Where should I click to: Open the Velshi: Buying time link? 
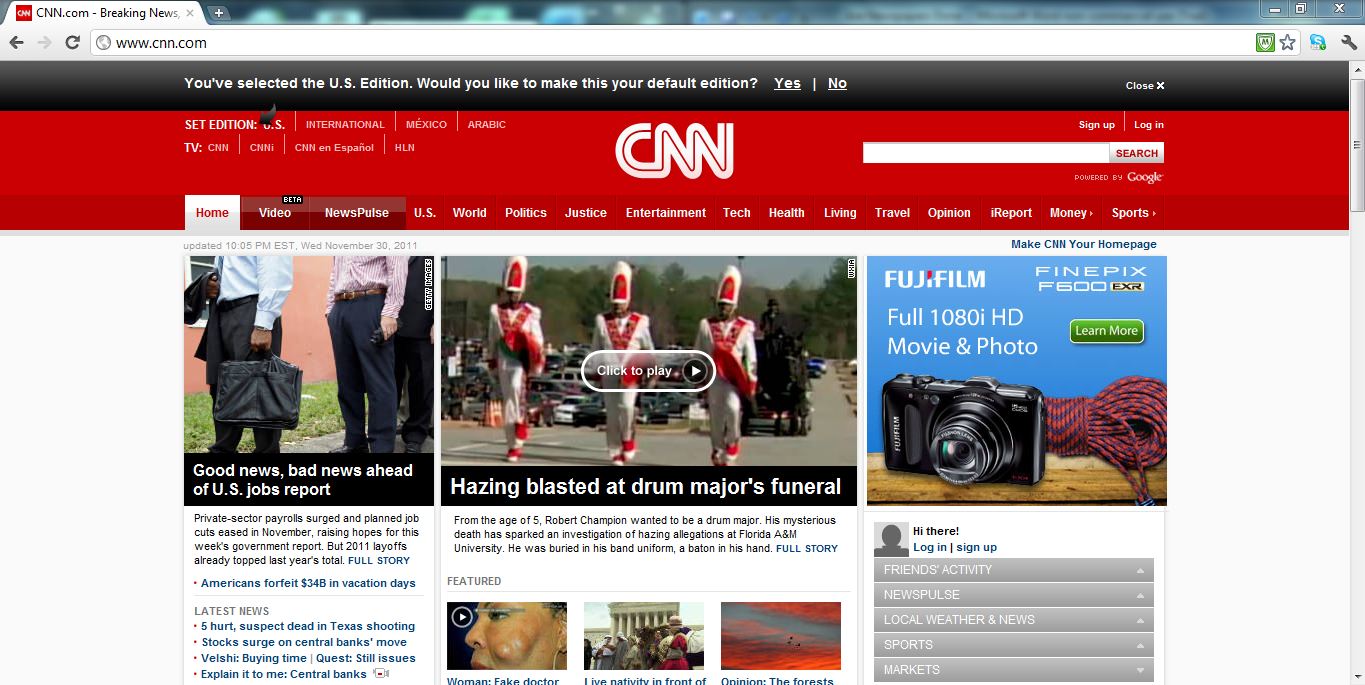click(x=254, y=658)
